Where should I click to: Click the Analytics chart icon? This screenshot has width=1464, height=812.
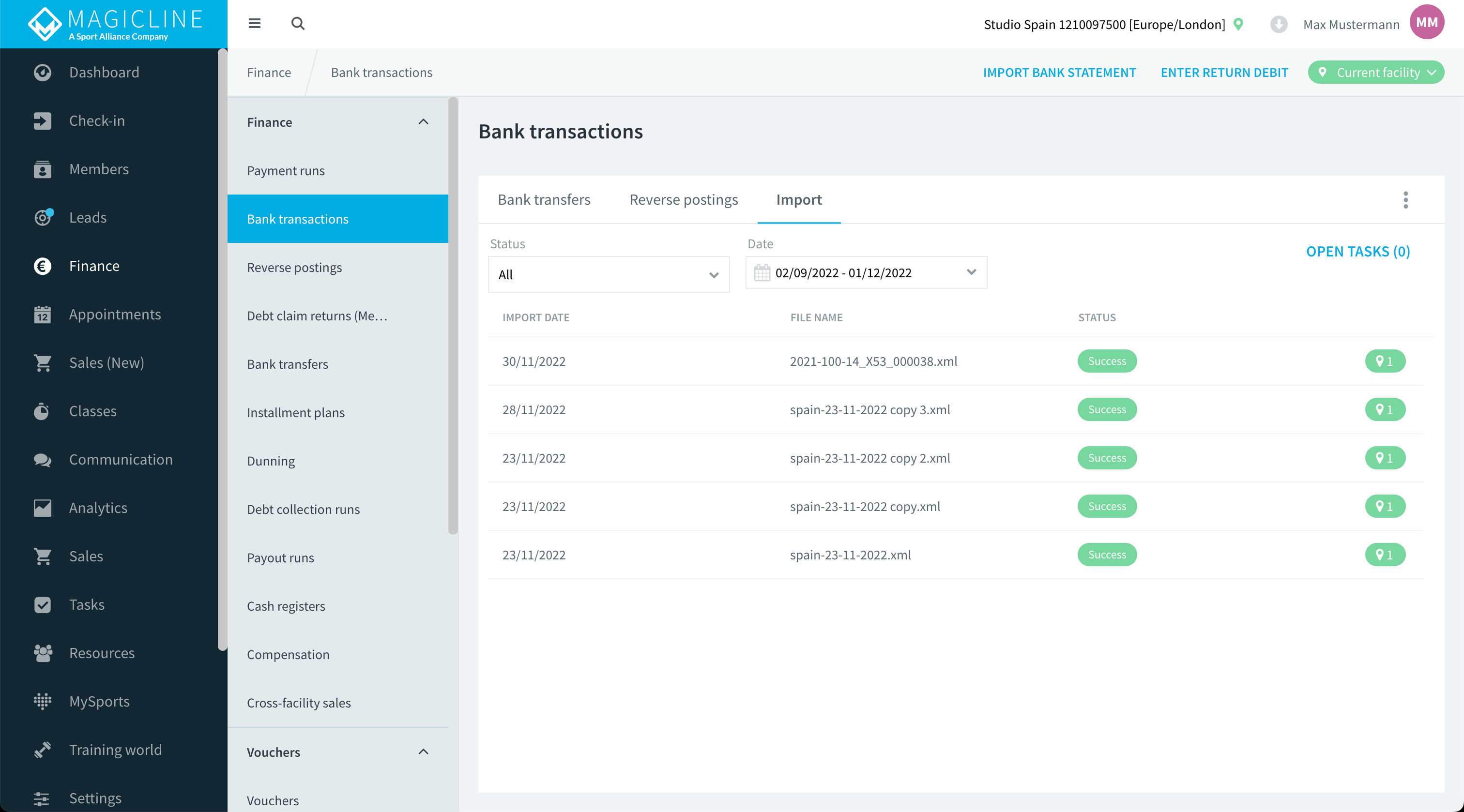click(43, 508)
